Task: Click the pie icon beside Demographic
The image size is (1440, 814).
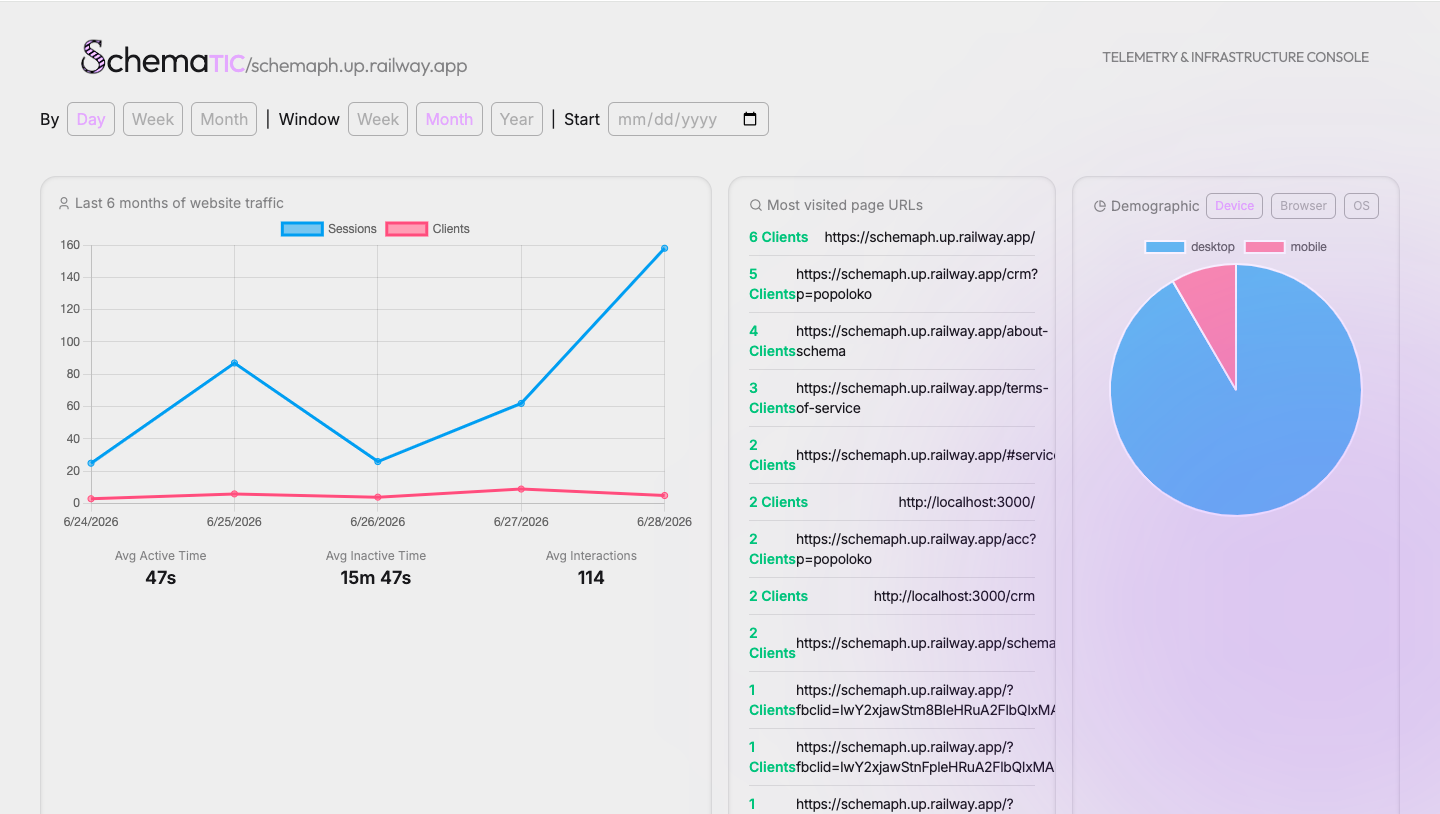Action: pyautogui.click(x=1100, y=206)
